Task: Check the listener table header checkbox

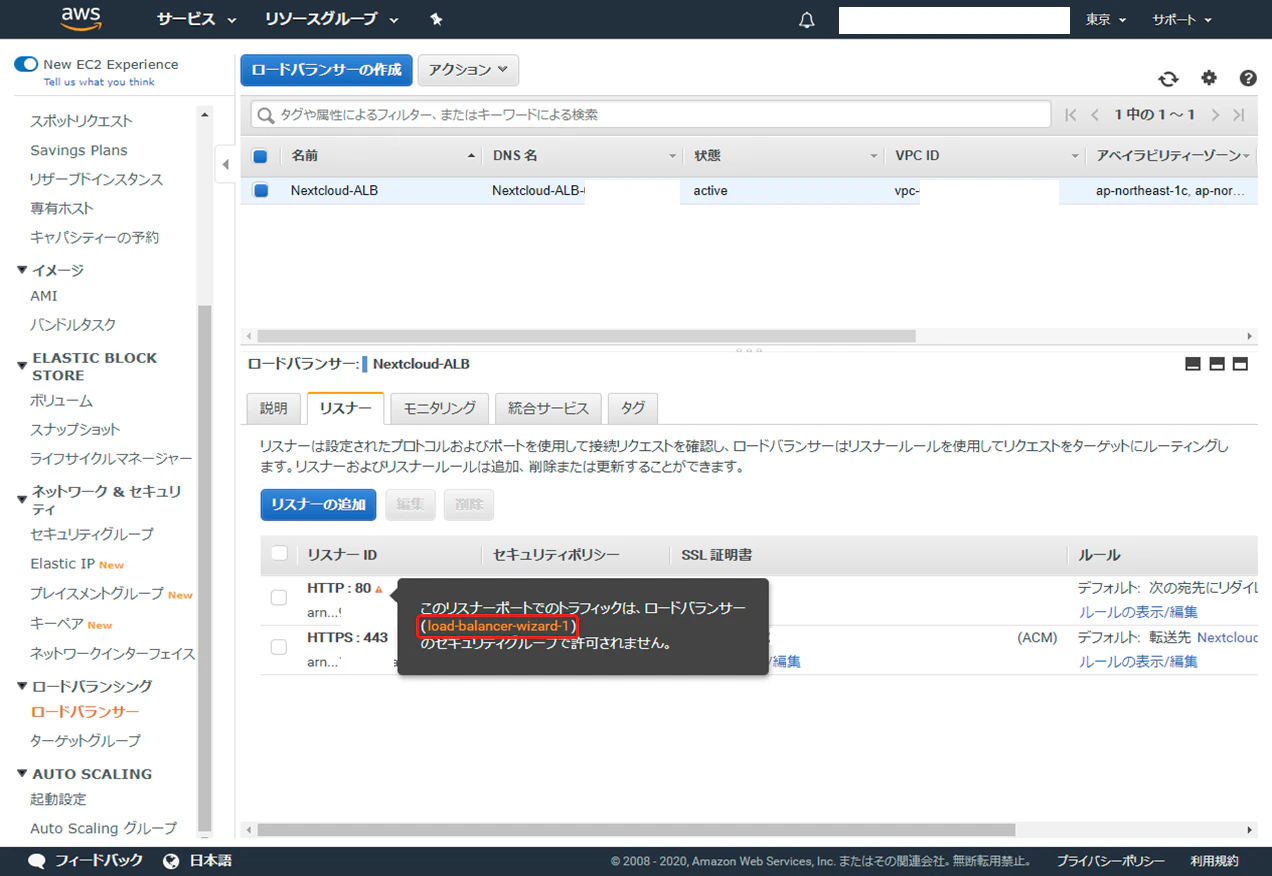Action: pyautogui.click(x=279, y=553)
